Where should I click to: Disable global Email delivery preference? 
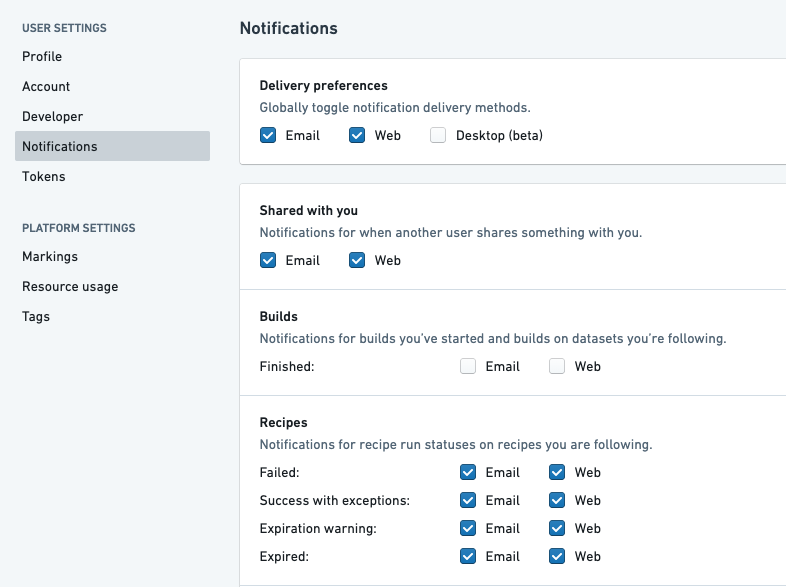pos(268,135)
